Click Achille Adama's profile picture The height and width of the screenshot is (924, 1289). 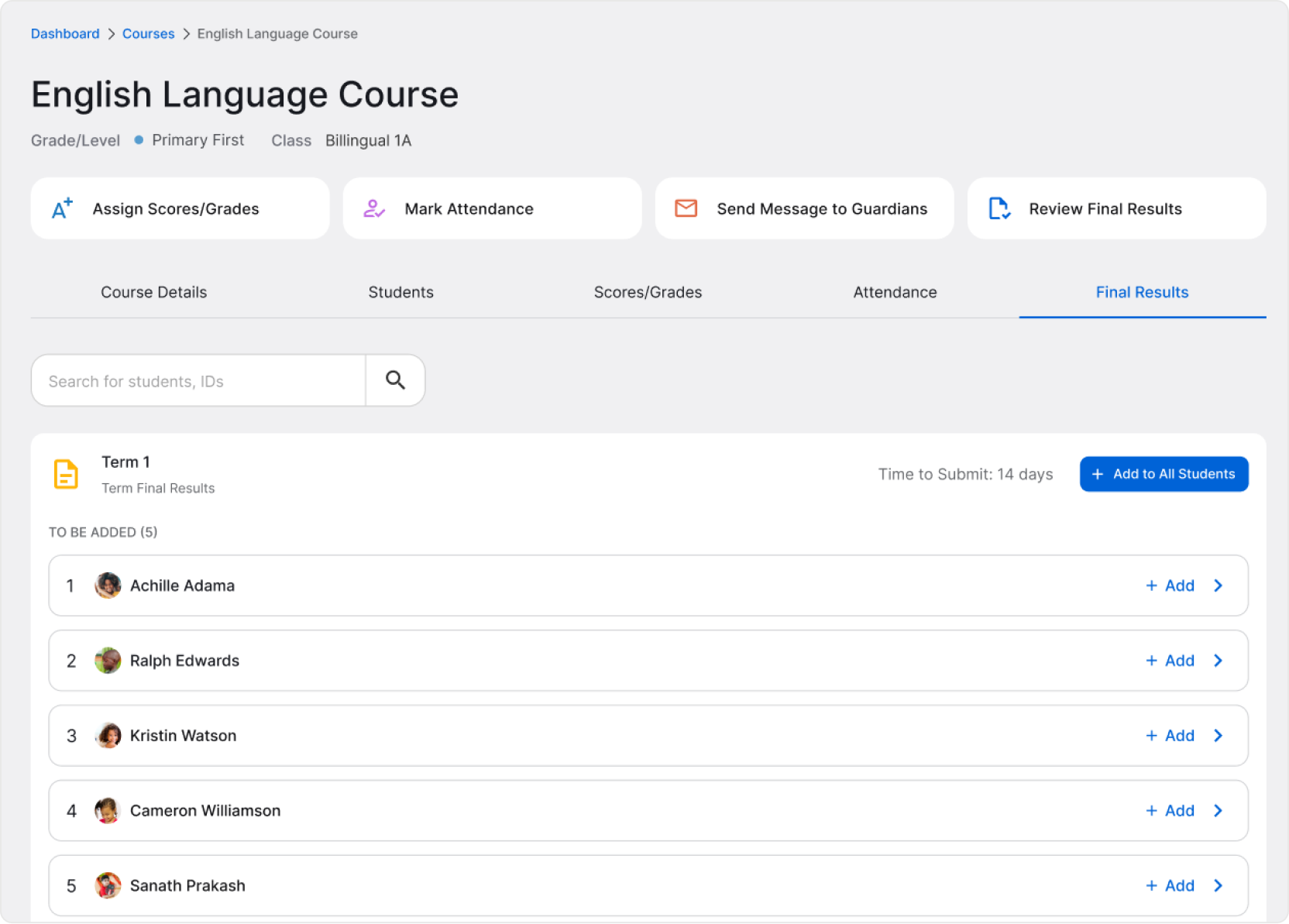coord(108,586)
